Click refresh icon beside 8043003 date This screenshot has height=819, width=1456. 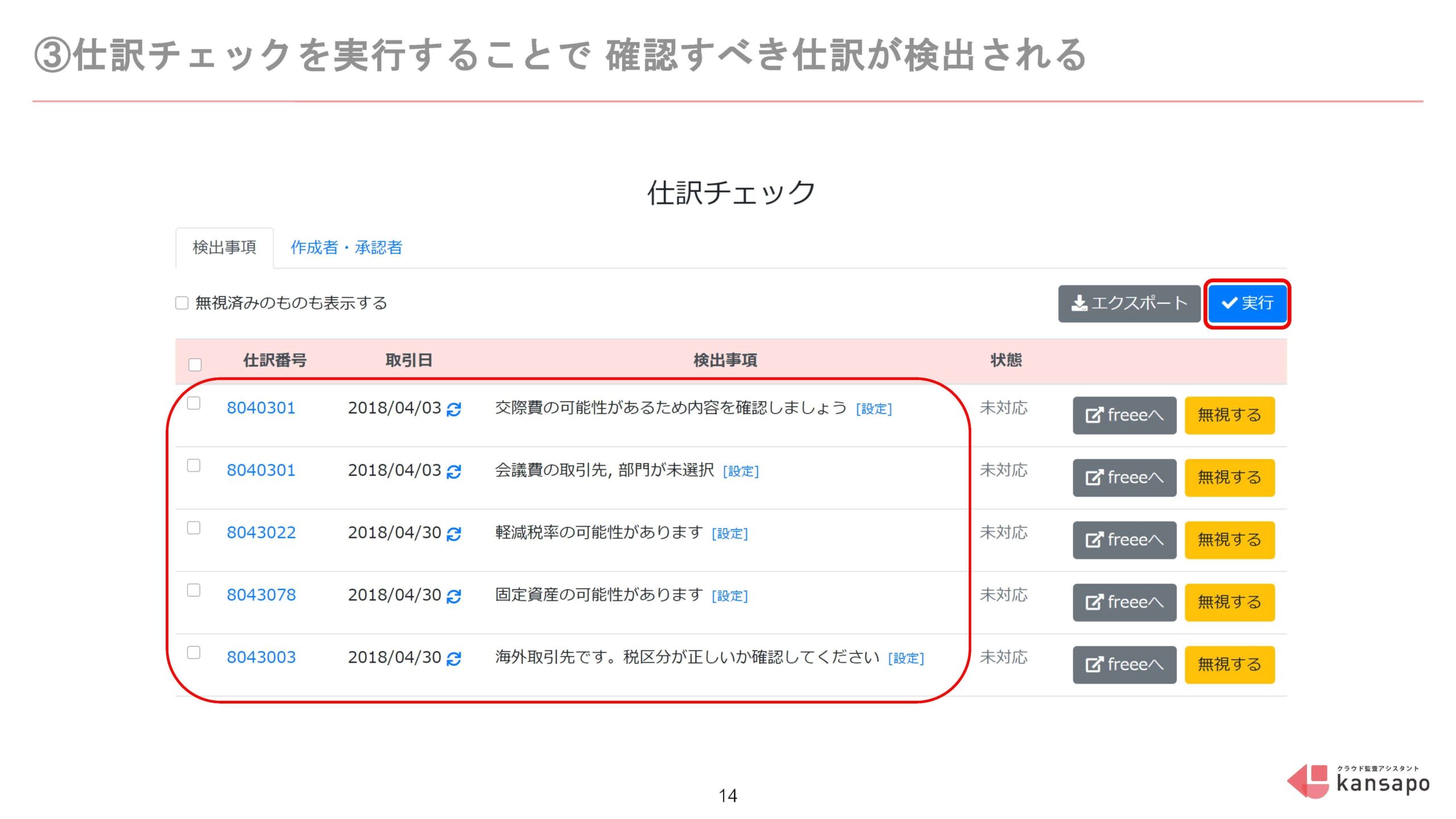(454, 658)
